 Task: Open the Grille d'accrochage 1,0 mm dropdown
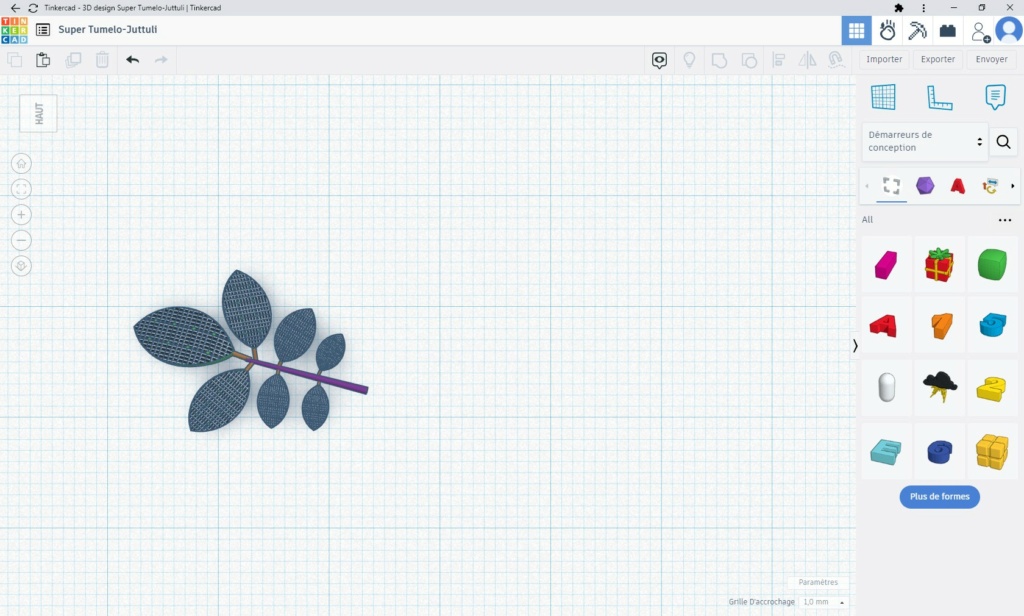[823, 602]
